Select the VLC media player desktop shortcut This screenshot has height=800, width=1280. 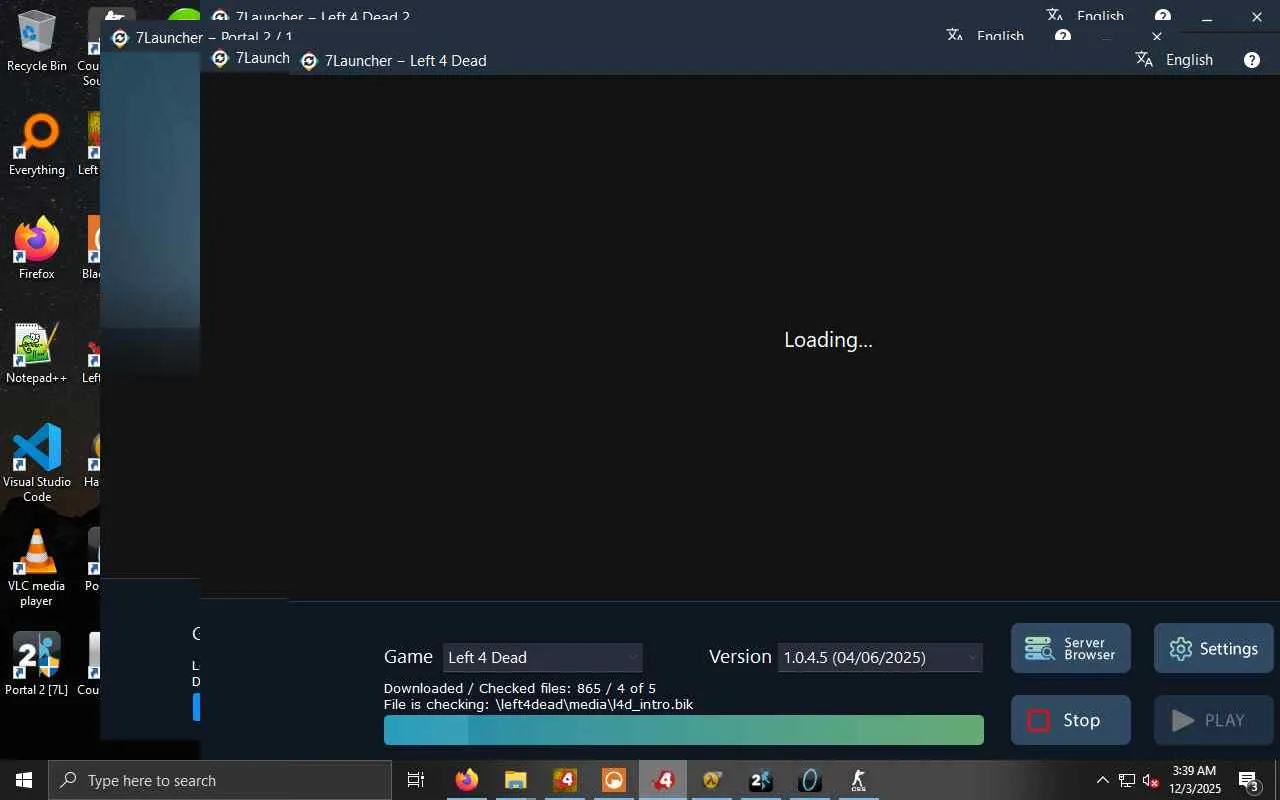[x=37, y=568]
